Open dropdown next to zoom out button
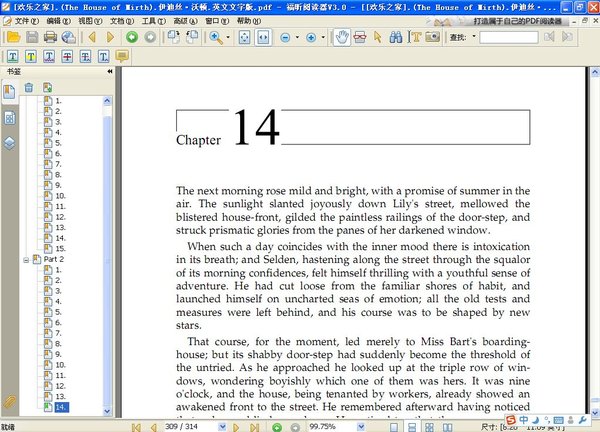600x432 pixels. (x=297, y=37)
